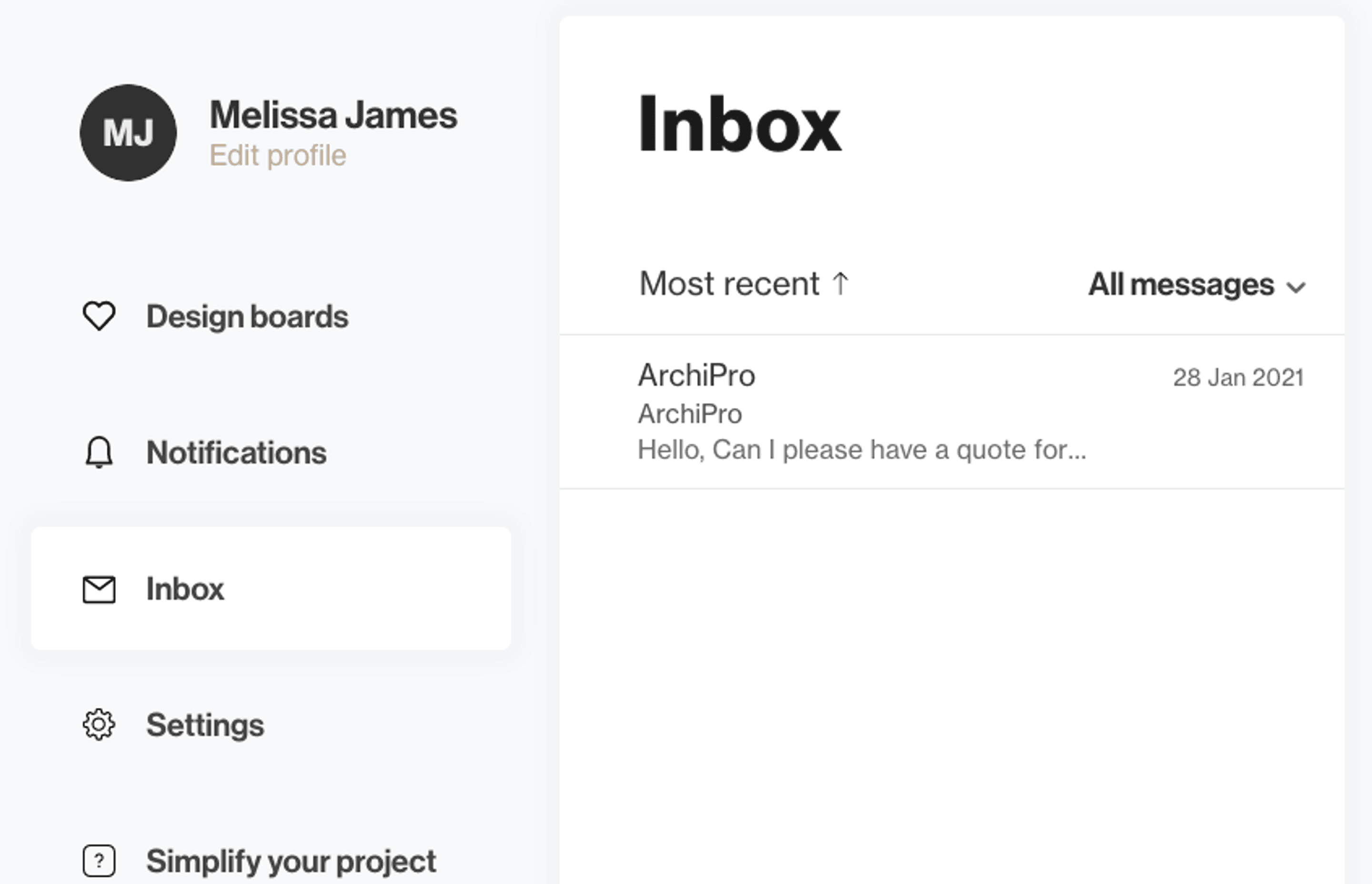Switch to the Notifications section

point(236,452)
